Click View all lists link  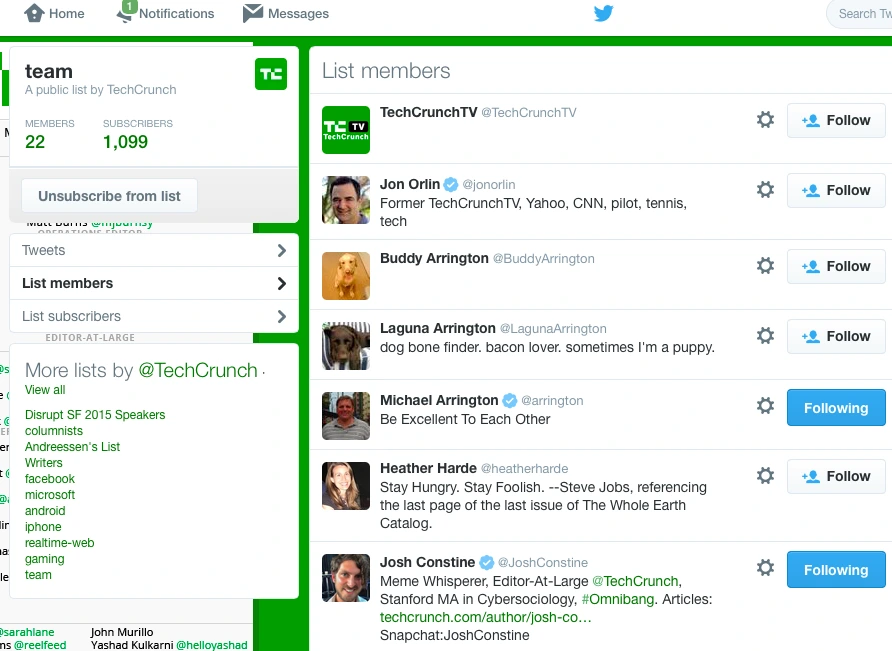coord(45,390)
